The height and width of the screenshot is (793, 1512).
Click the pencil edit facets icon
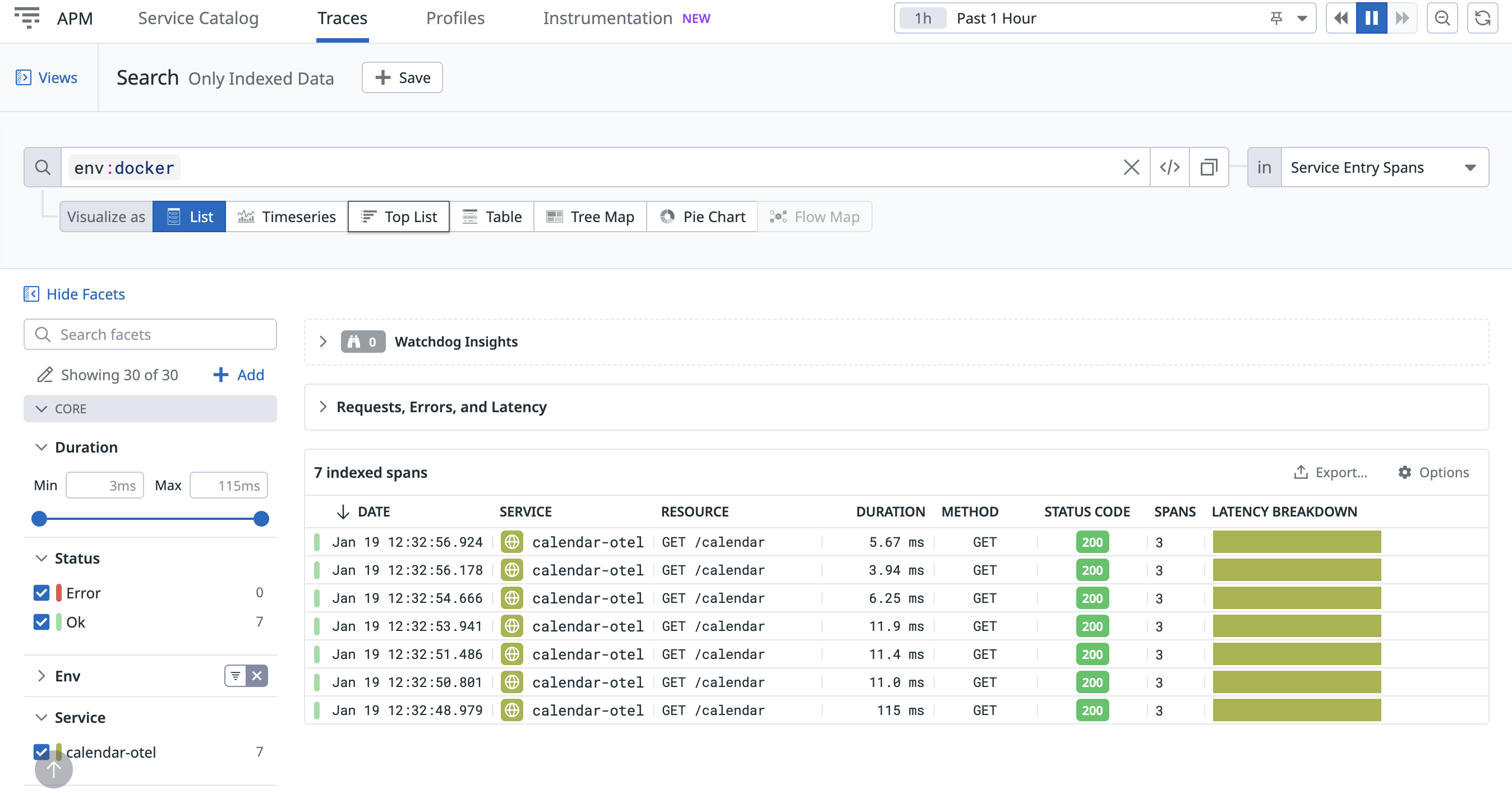[45, 375]
